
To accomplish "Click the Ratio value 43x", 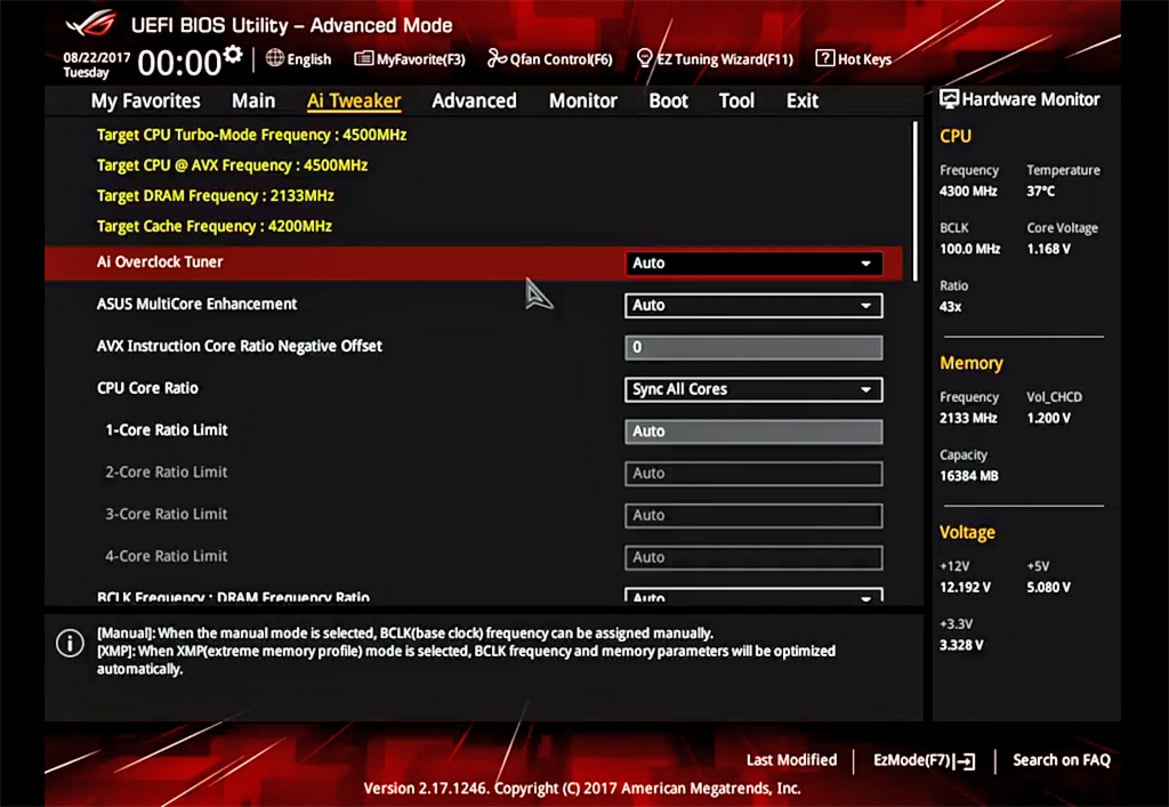I will point(951,307).
